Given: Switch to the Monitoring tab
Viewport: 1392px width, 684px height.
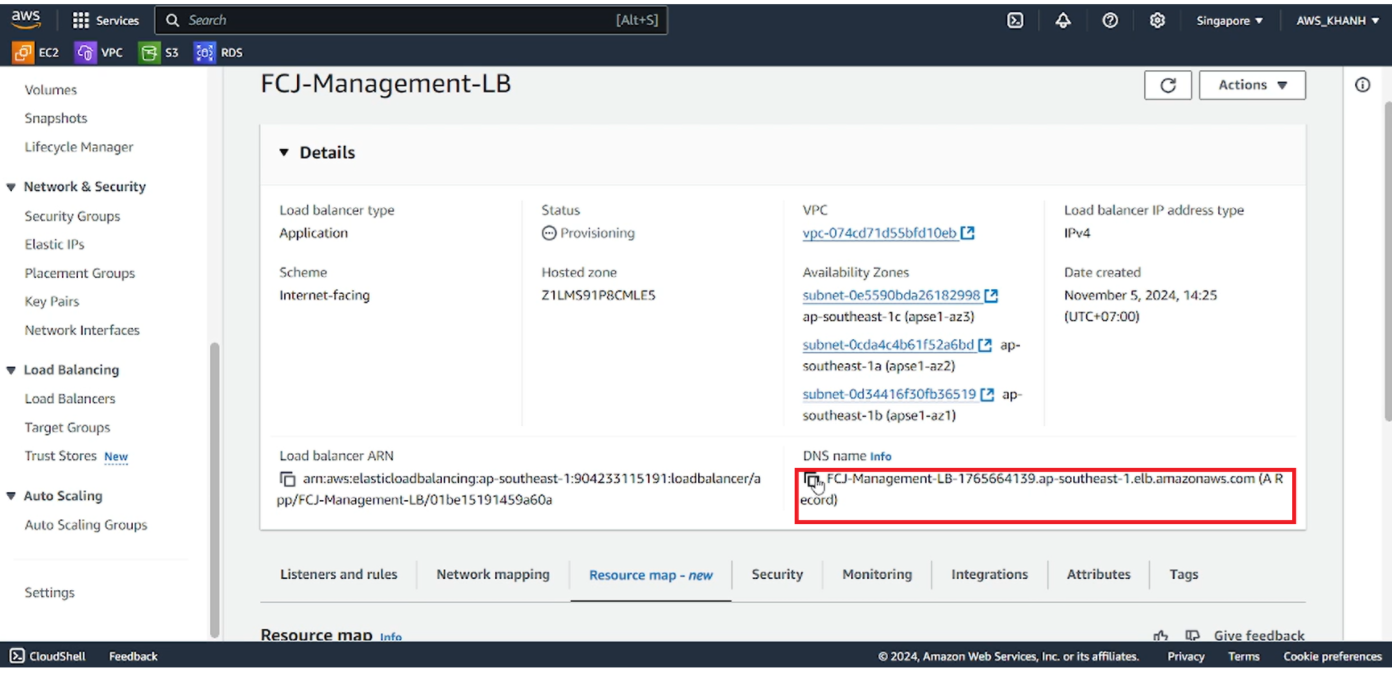Looking at the screenshot, I should click(877, 575).
